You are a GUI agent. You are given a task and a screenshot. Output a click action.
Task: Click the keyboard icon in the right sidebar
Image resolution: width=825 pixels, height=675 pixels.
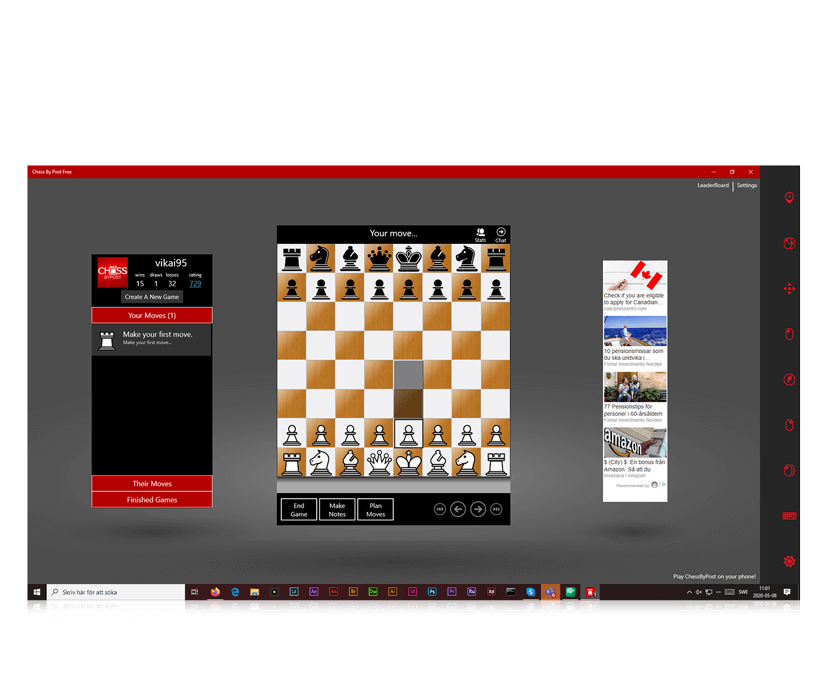789,515
